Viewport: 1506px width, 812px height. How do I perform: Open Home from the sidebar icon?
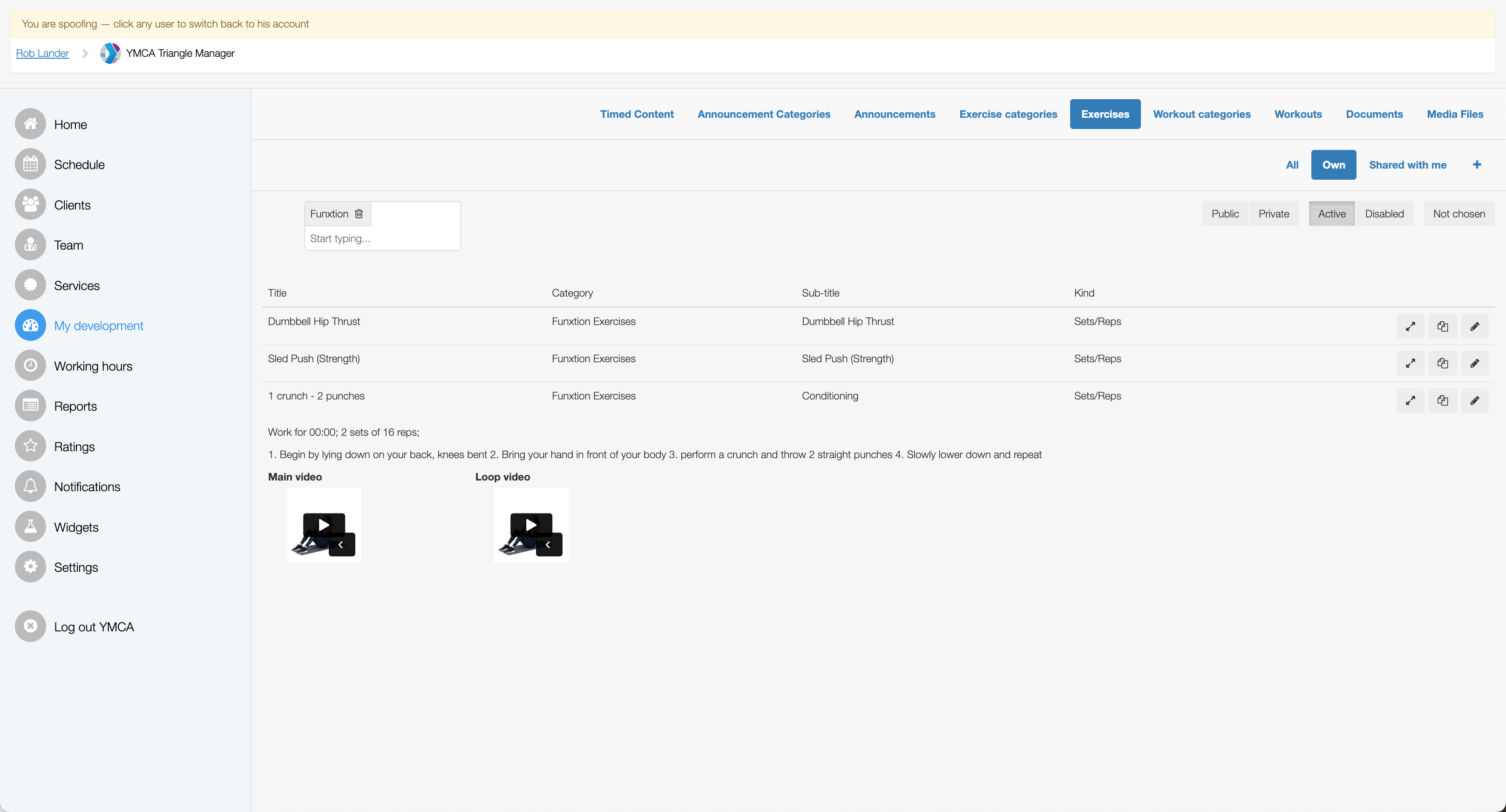[30, 124]
